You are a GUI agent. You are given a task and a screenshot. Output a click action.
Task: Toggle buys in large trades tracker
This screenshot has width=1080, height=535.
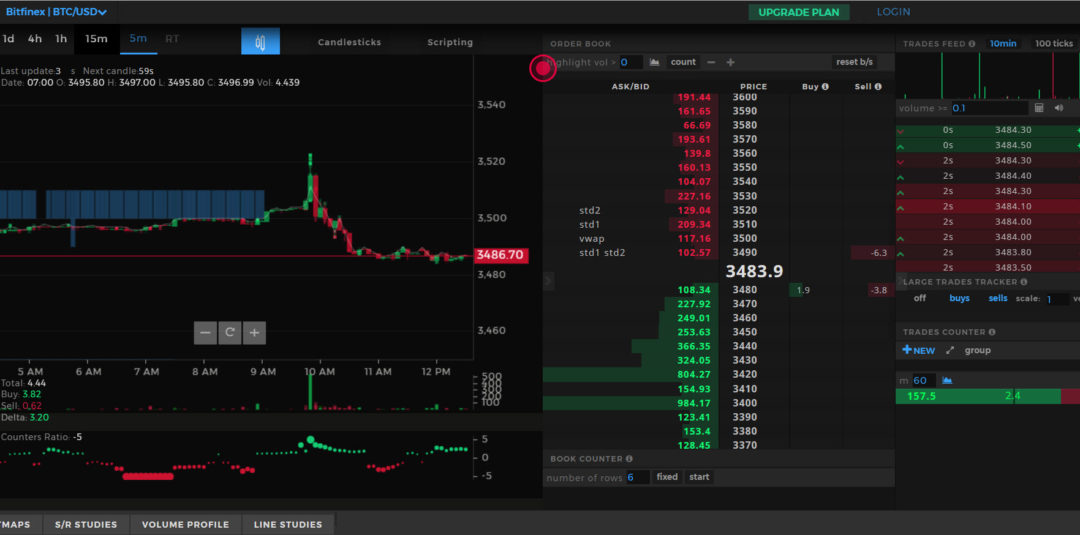click(959, 298)
